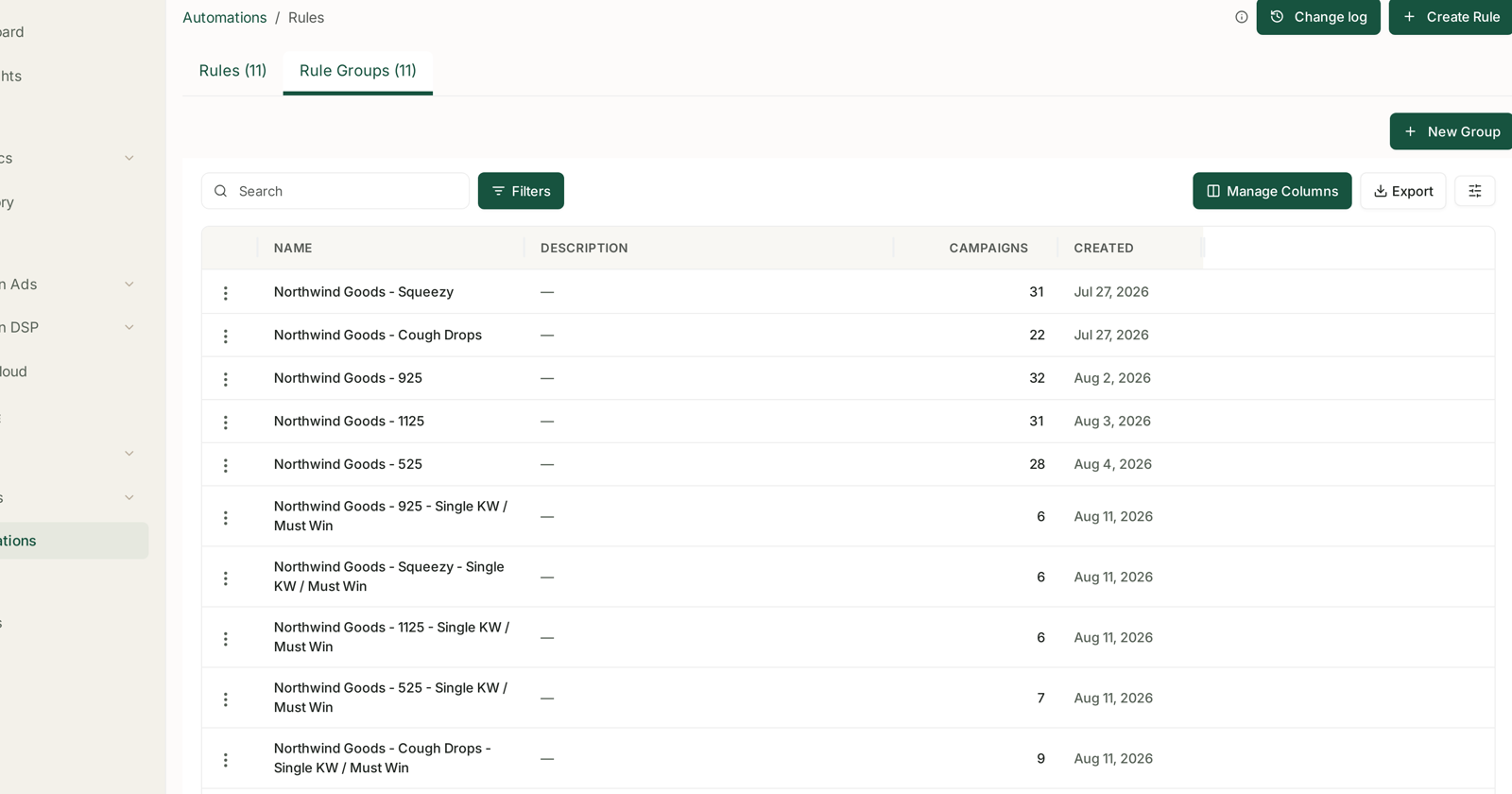The image size is (1512, 794).
Task: Open row menu for Northwind Goods - 525
Action: 225,465
